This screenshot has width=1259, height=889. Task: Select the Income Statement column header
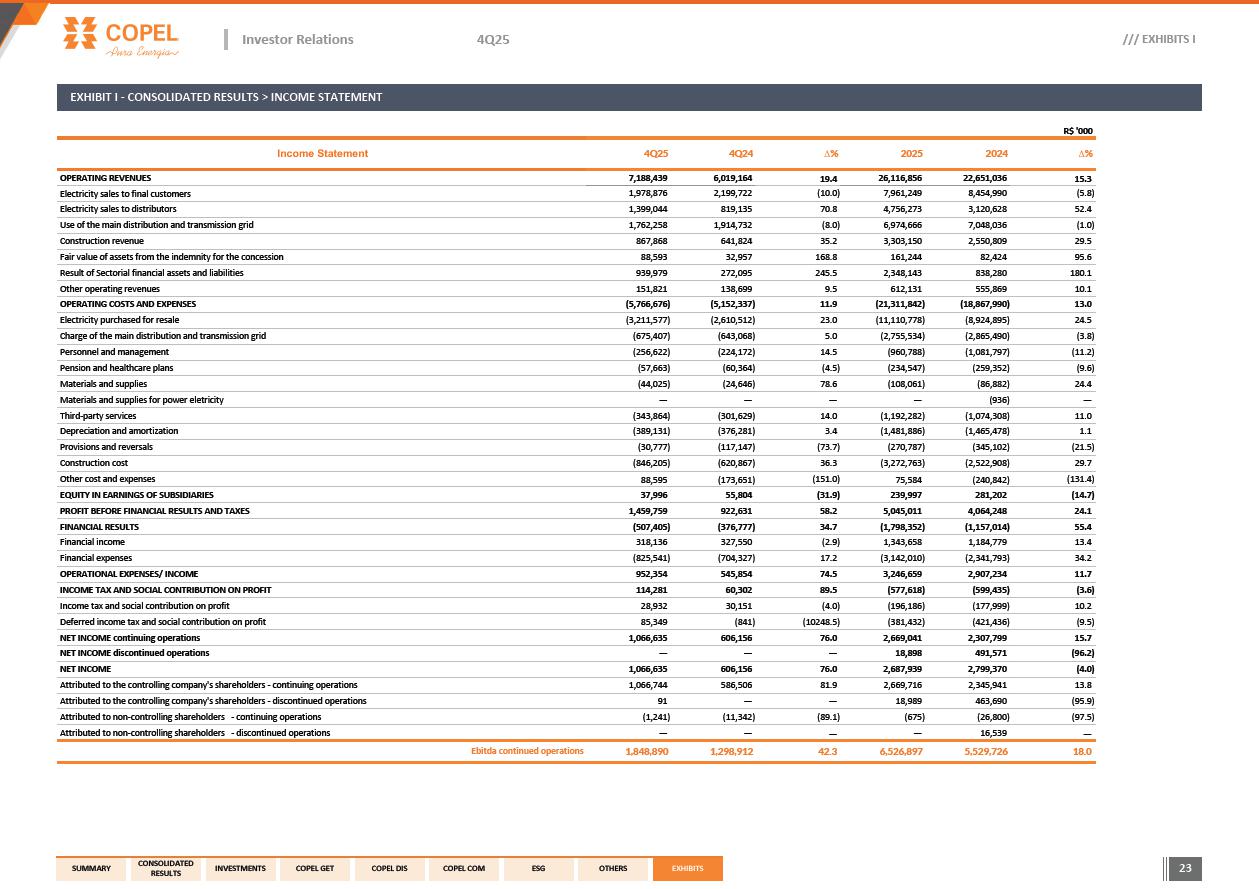click(x=322, y=154)
